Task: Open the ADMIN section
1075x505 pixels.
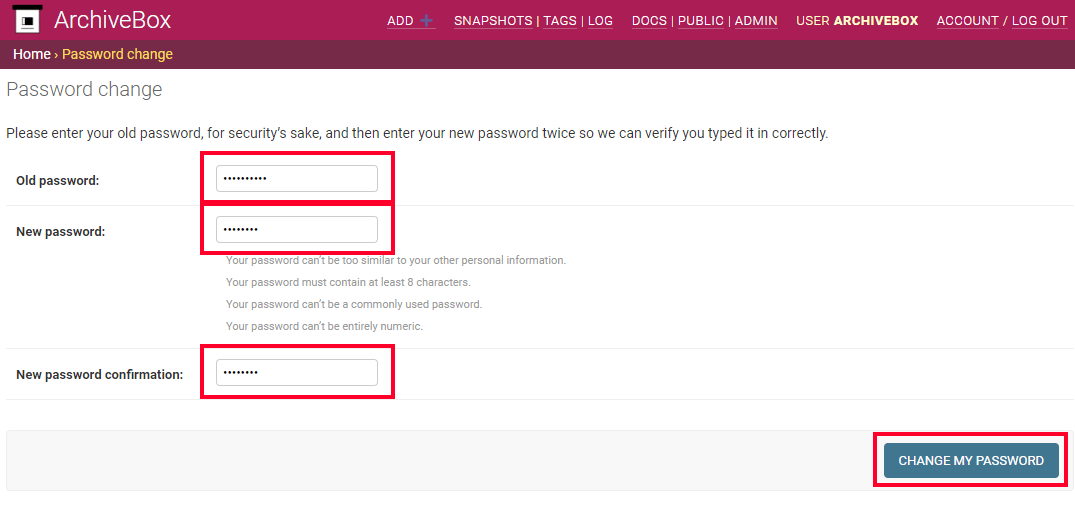Action: click(x=756, y=21)
